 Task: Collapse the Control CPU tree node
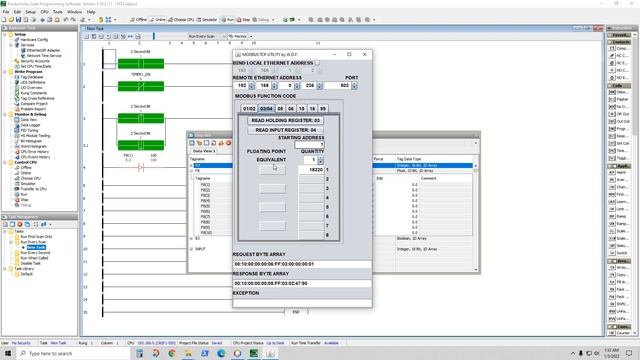[5, 162]
